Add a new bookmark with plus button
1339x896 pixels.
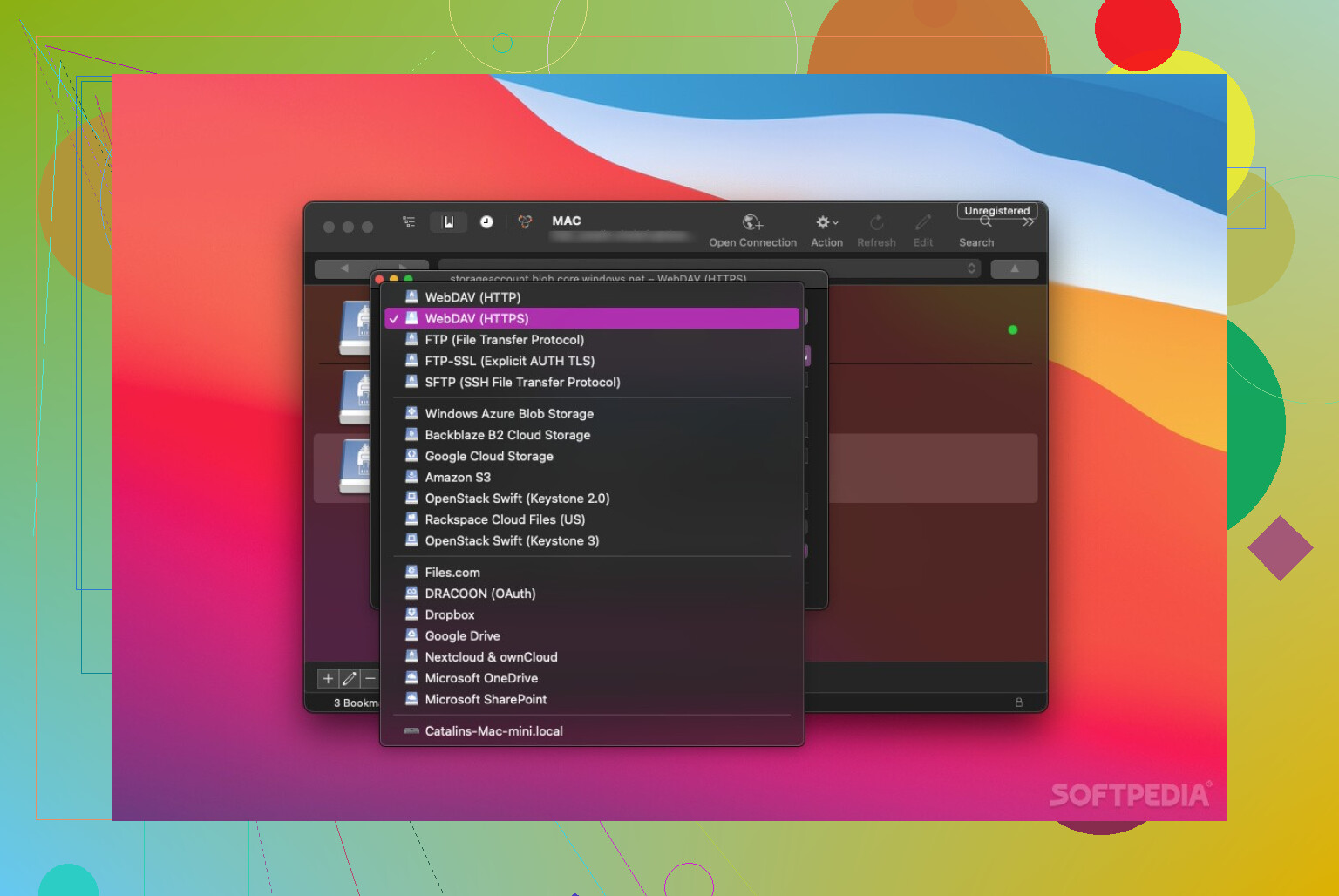(328, 678)
